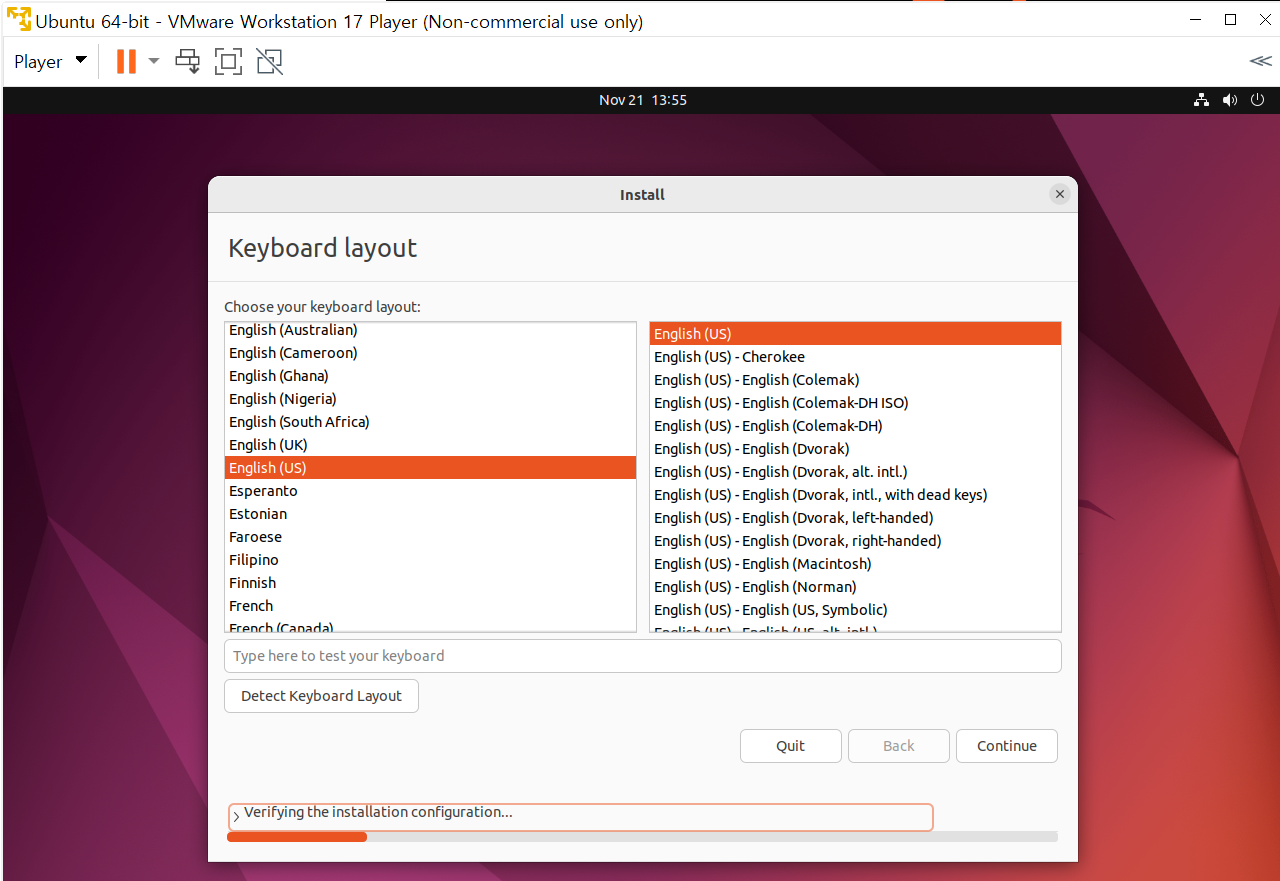Choose Faroese keyboard layout

430,537
